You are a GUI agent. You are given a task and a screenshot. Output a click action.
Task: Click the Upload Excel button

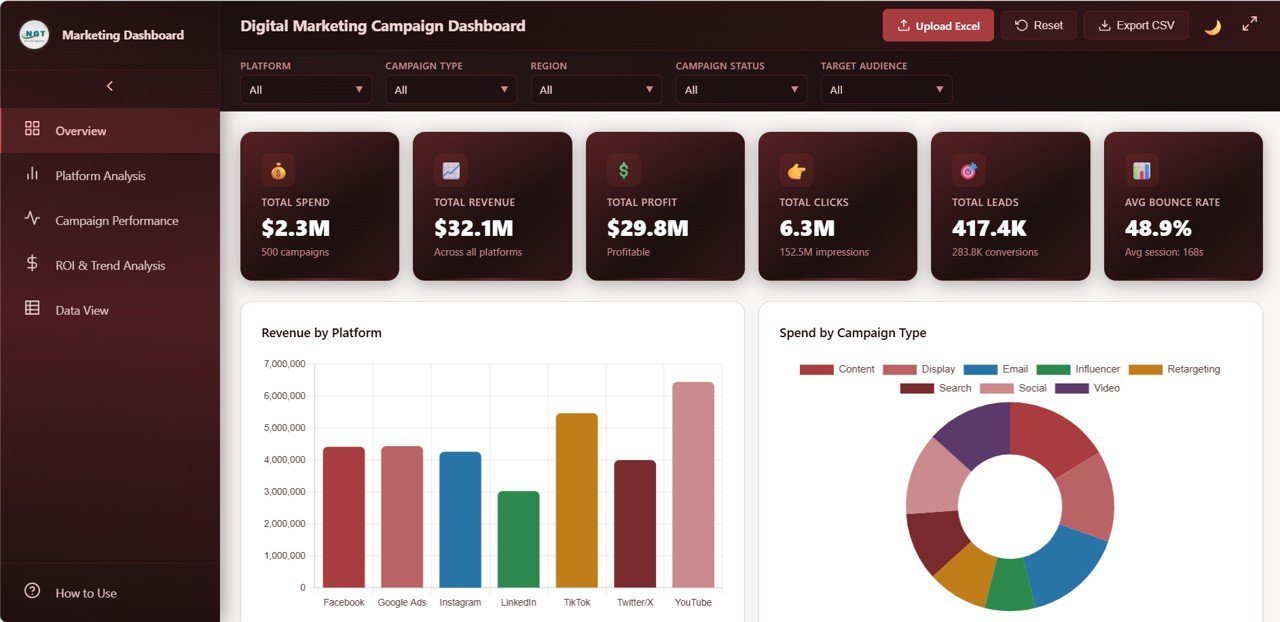[x=937, y=25]
